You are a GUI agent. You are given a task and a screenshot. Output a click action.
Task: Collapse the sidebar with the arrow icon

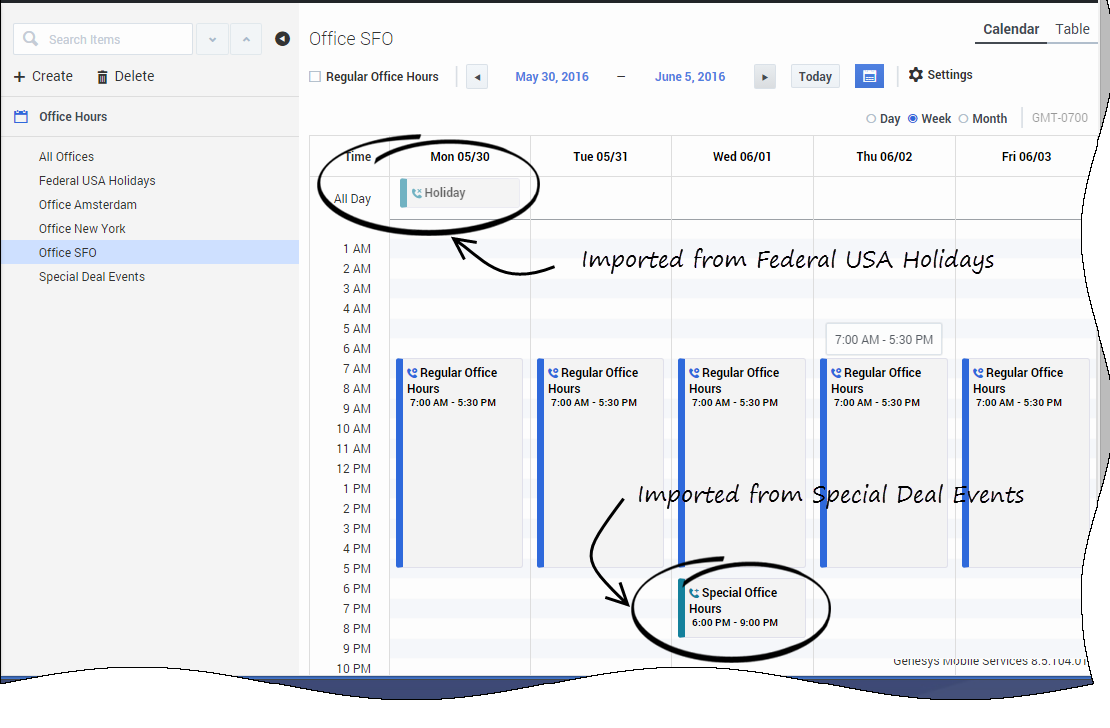click(282, 39)
